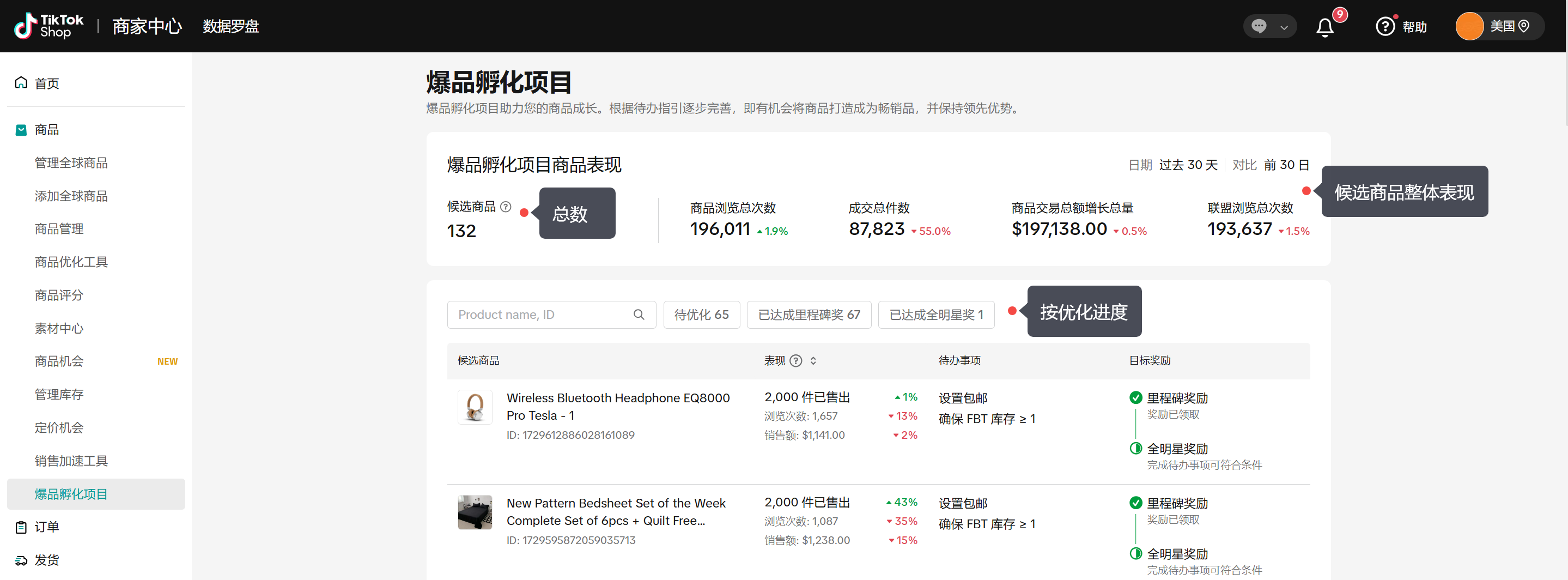
Task: Click the candidate product count 132
Action: click(461, 231)
